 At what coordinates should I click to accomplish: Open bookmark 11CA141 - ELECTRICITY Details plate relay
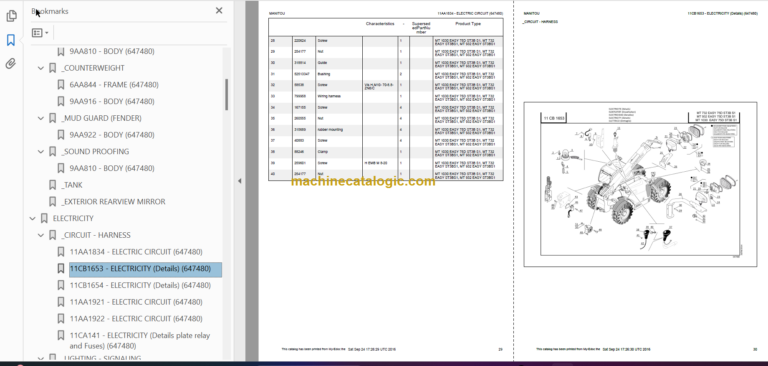click(x=140, y=341)
